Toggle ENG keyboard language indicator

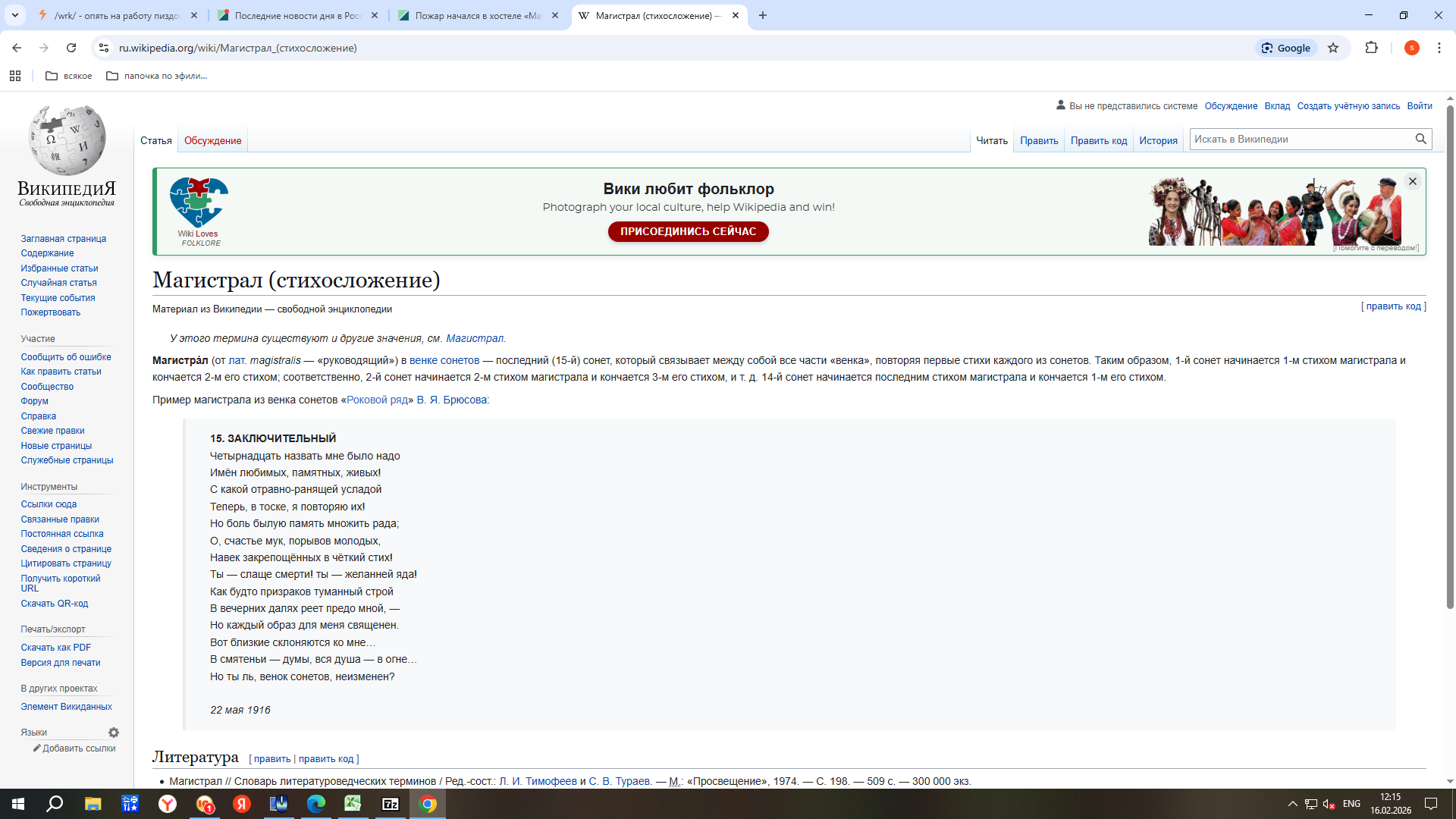pyautogui.click(x=1351, y=804)
